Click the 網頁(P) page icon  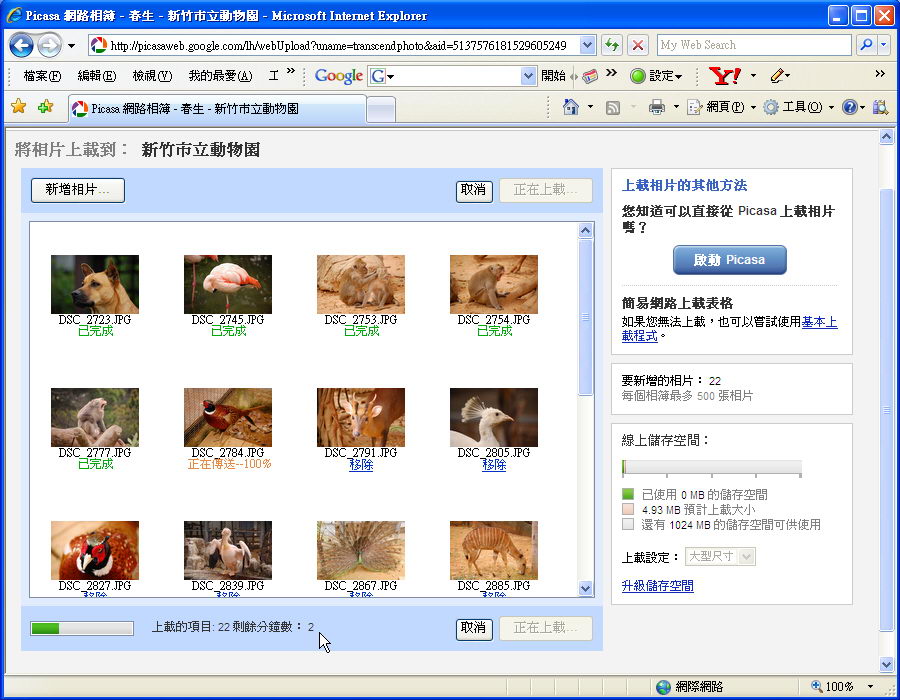click(x=695, y=107)
